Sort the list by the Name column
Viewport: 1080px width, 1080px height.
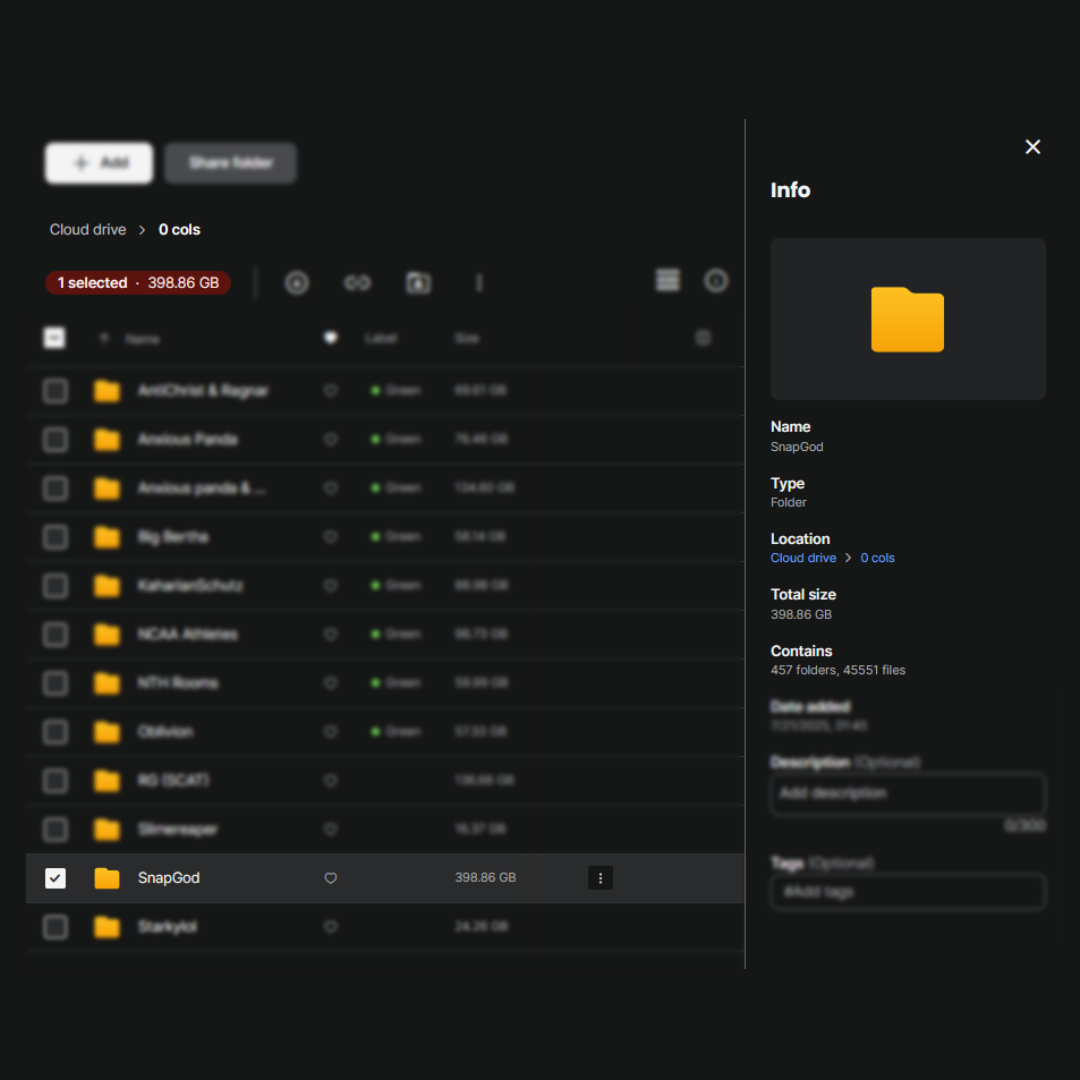(142, 339)
